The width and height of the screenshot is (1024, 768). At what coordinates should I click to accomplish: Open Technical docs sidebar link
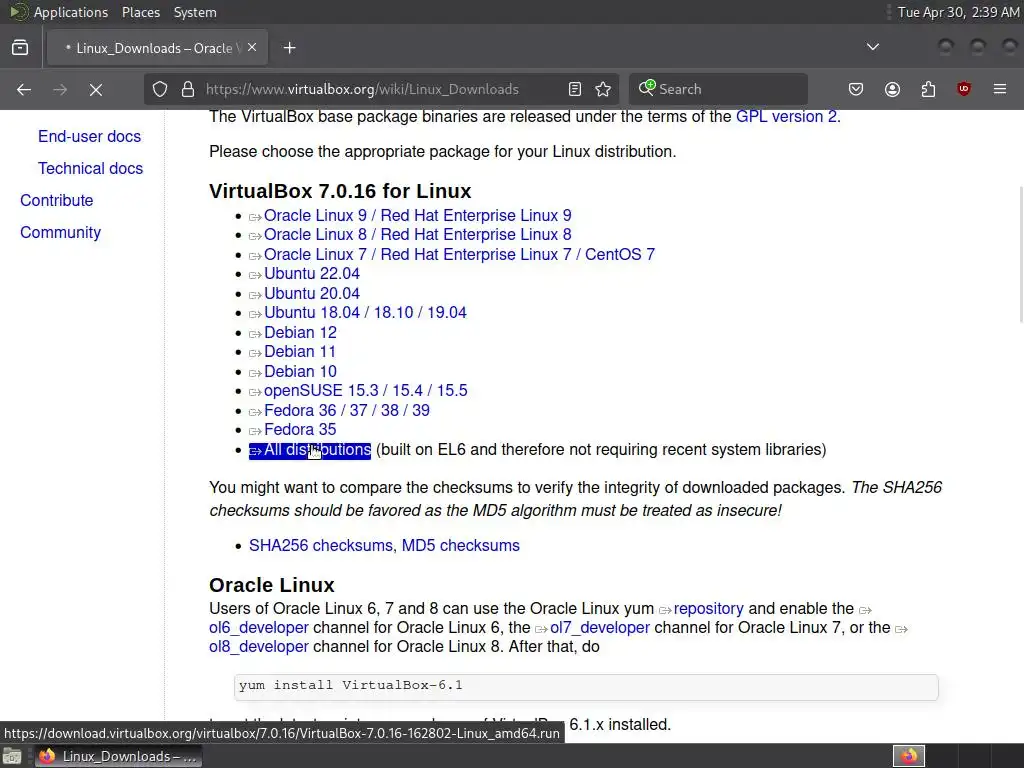tap(90, 168)
